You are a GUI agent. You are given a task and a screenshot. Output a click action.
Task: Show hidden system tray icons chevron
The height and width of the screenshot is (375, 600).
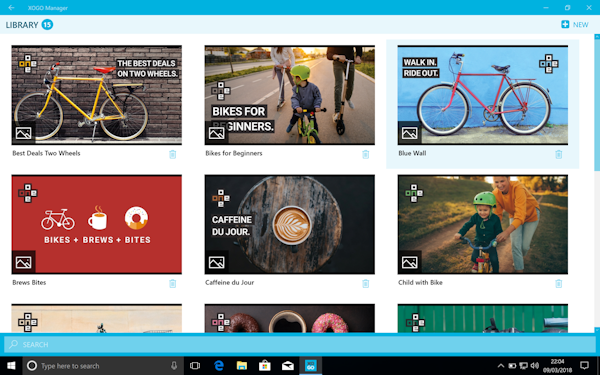[501, 366]
